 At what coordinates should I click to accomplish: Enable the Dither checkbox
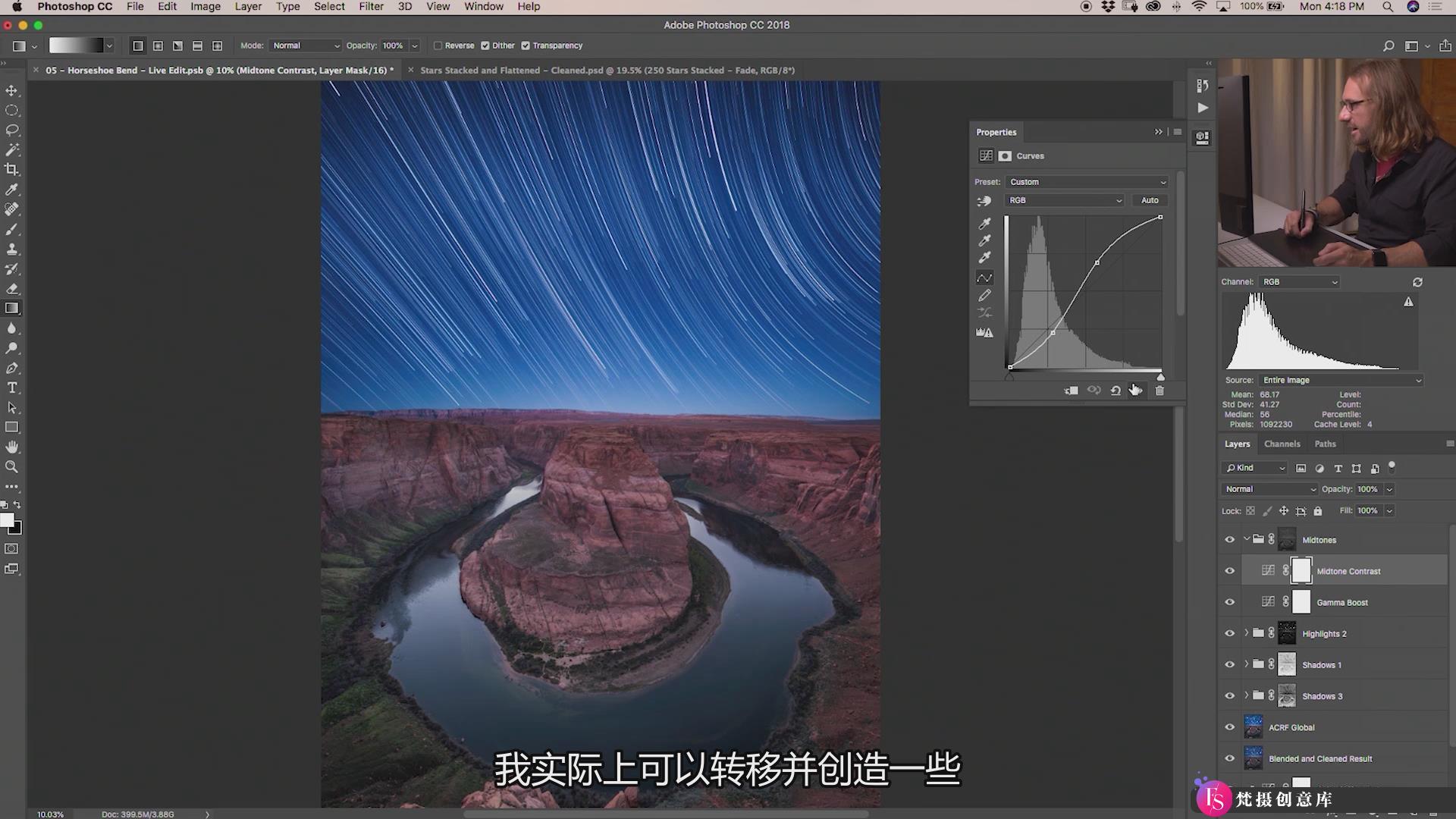click(485, 45)
